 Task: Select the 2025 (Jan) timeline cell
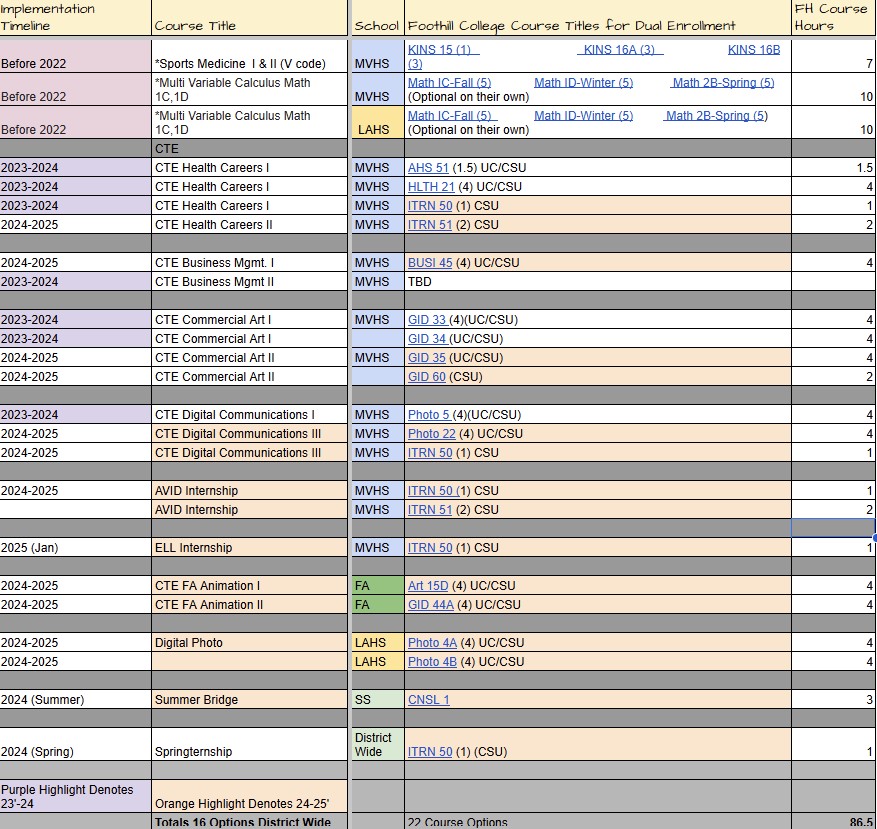(76, 548)
